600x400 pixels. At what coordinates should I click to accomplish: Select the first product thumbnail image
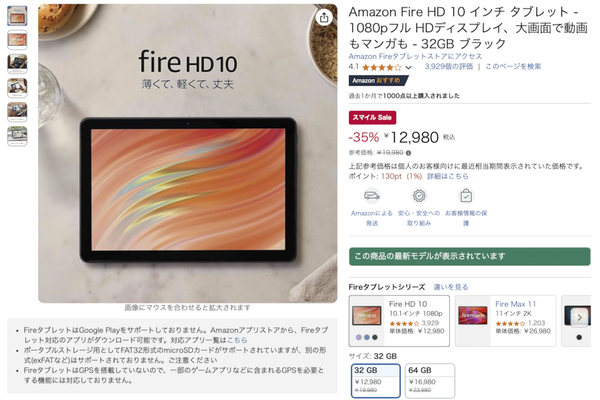(17, 16)
